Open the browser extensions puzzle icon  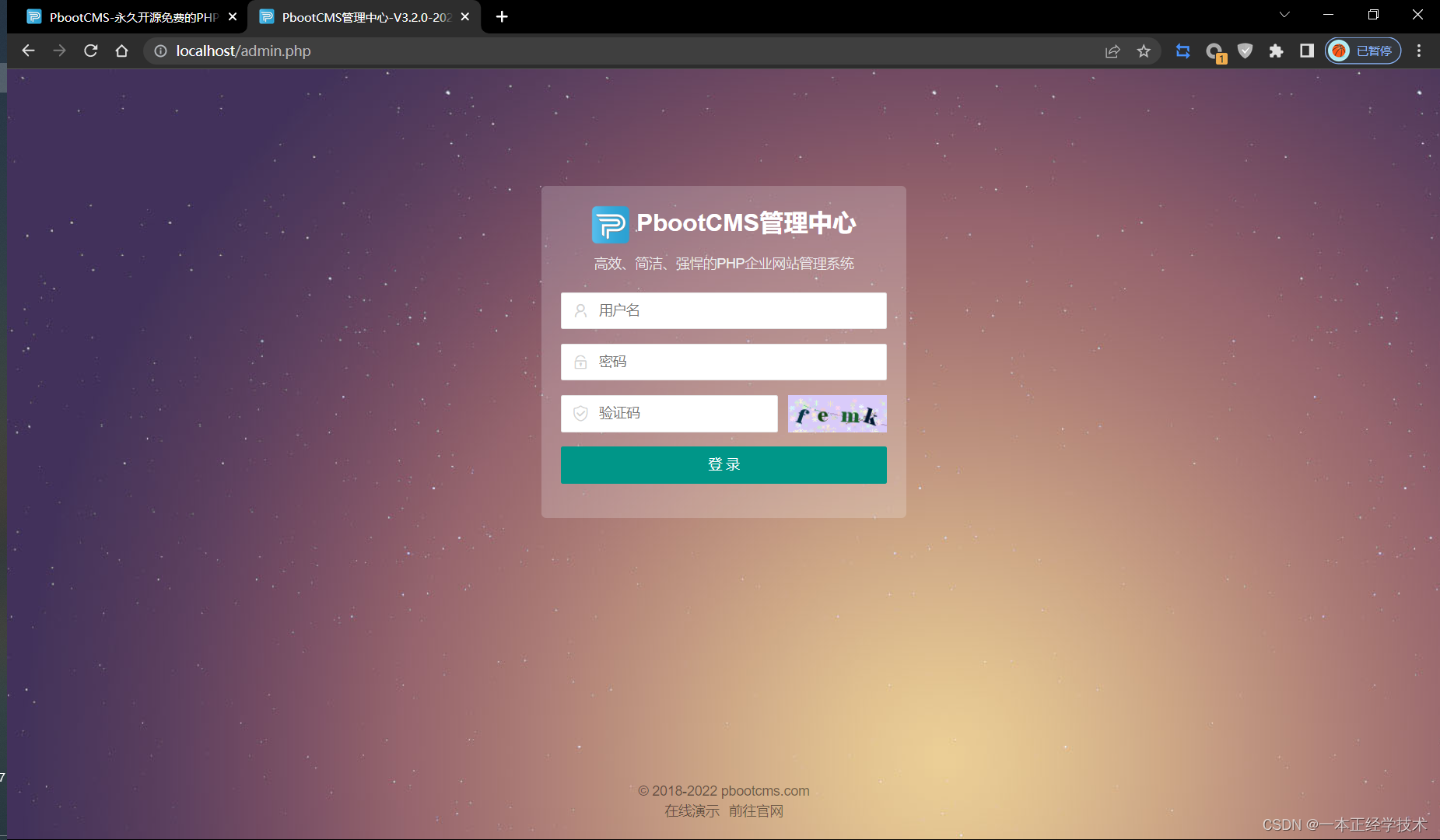click(1275, 51)
